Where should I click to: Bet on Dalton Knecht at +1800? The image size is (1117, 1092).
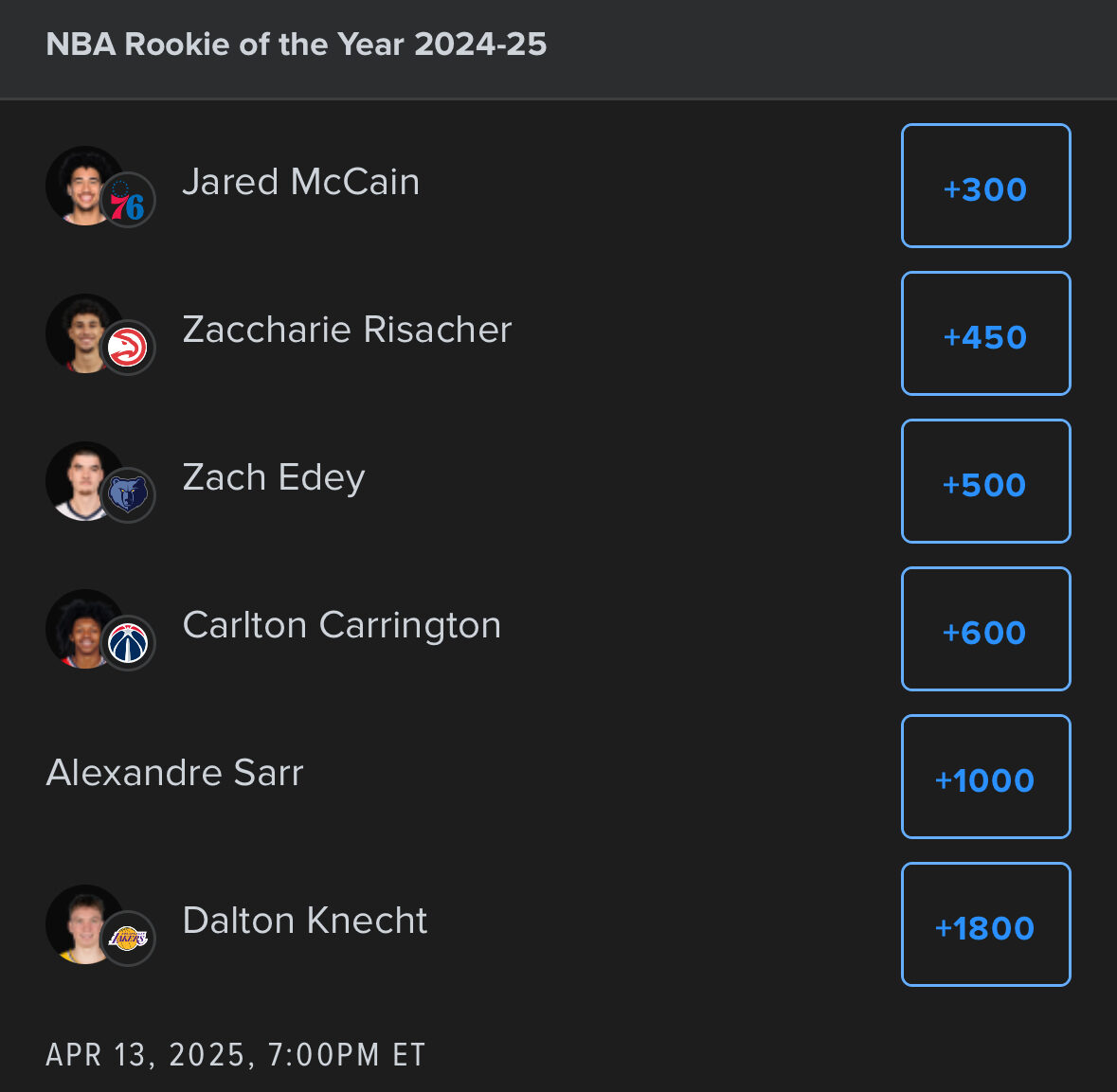[985, 925]
